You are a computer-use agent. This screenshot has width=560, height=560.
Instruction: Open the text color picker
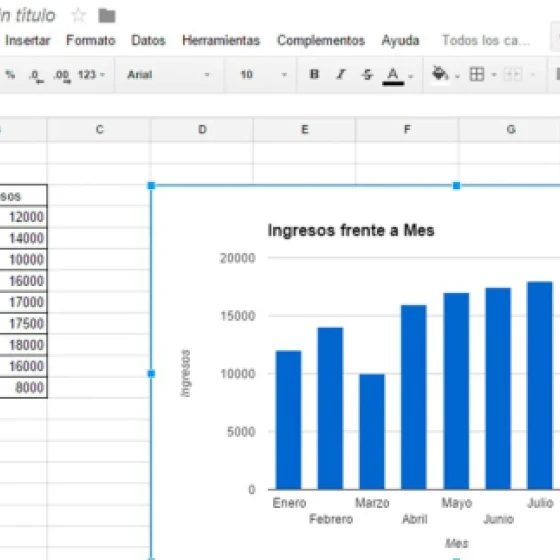tap(393, 76)
